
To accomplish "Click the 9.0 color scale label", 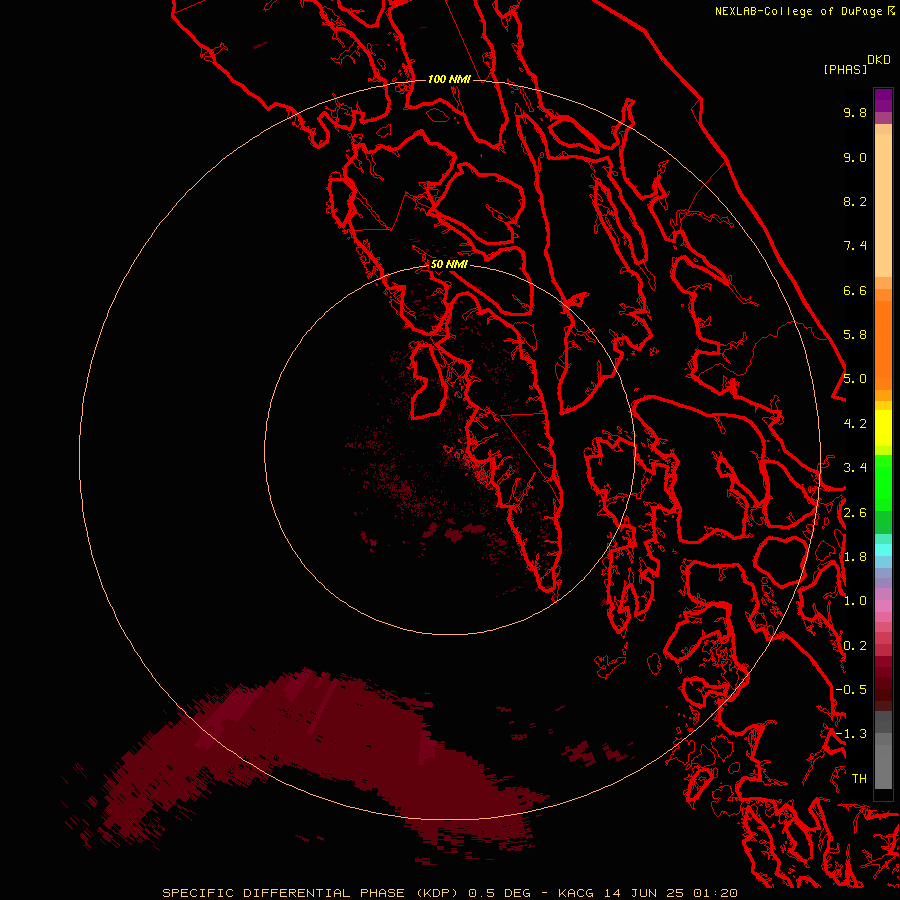I will pyautogui.click(x=855, y=157).
